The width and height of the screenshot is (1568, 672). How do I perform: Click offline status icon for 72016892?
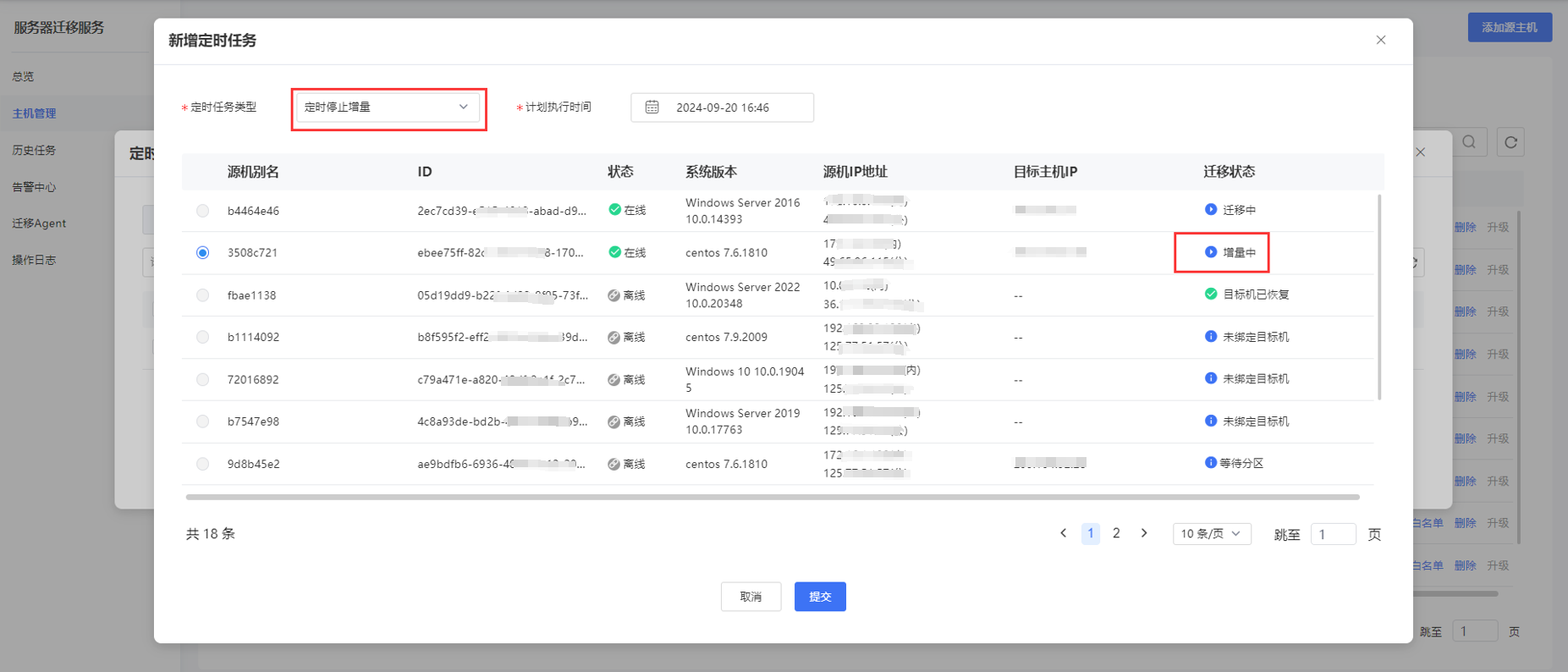[x=613, y=380]
